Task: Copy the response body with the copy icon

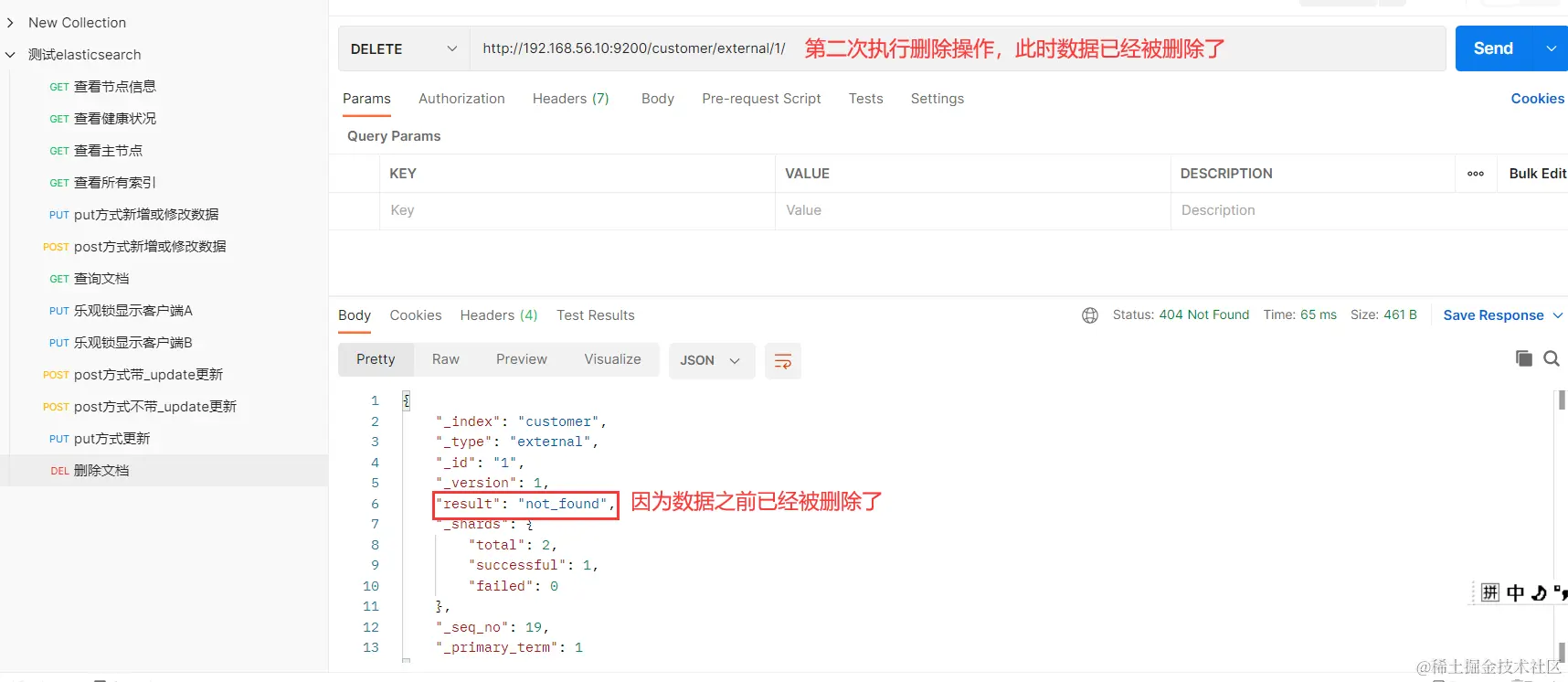Action: coord(1523,358)
